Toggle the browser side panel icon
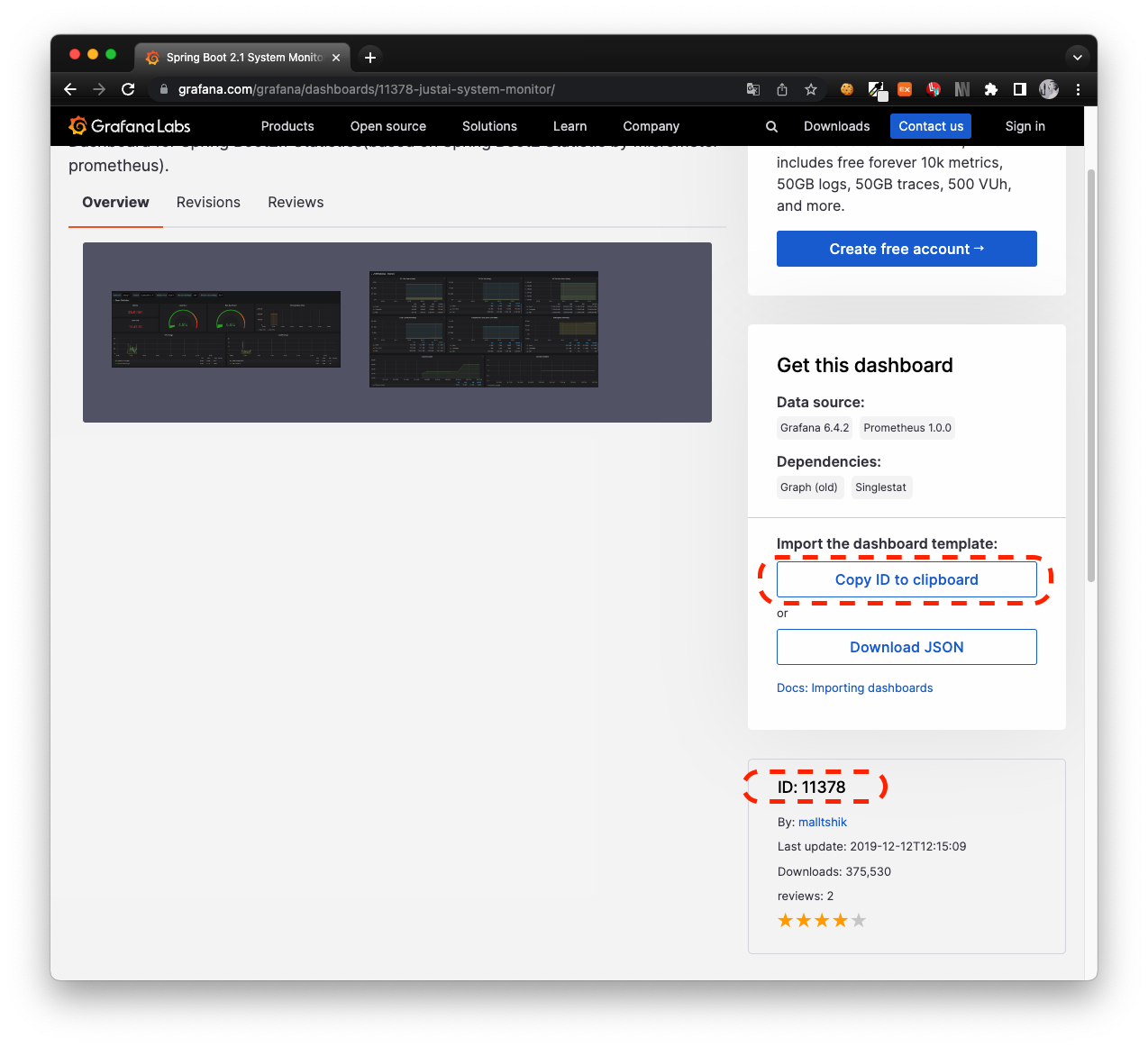The width and height of the screenshot is (1148, 1047). click(x=1020, y=89)
